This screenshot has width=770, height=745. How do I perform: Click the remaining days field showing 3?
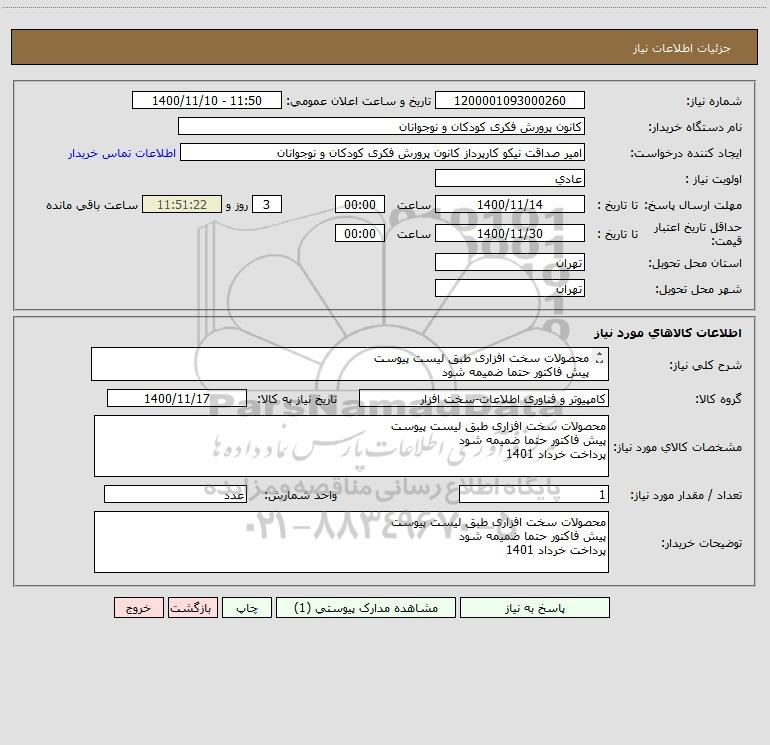tap(267, 204)
